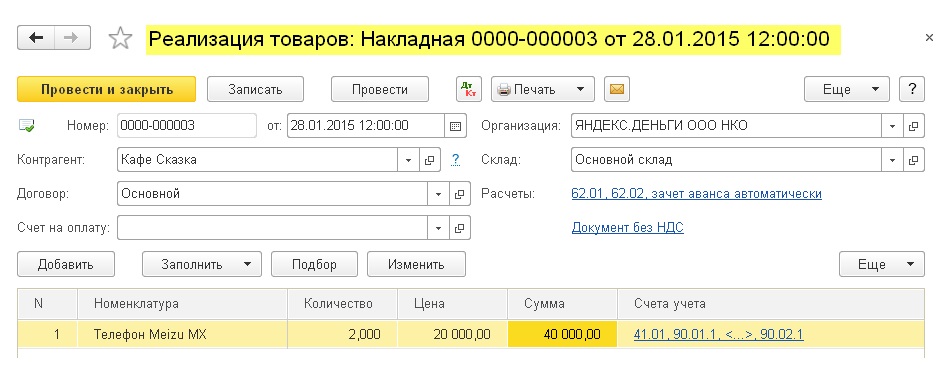
Task: Open help with the question mark button
Action: [912, 90]
